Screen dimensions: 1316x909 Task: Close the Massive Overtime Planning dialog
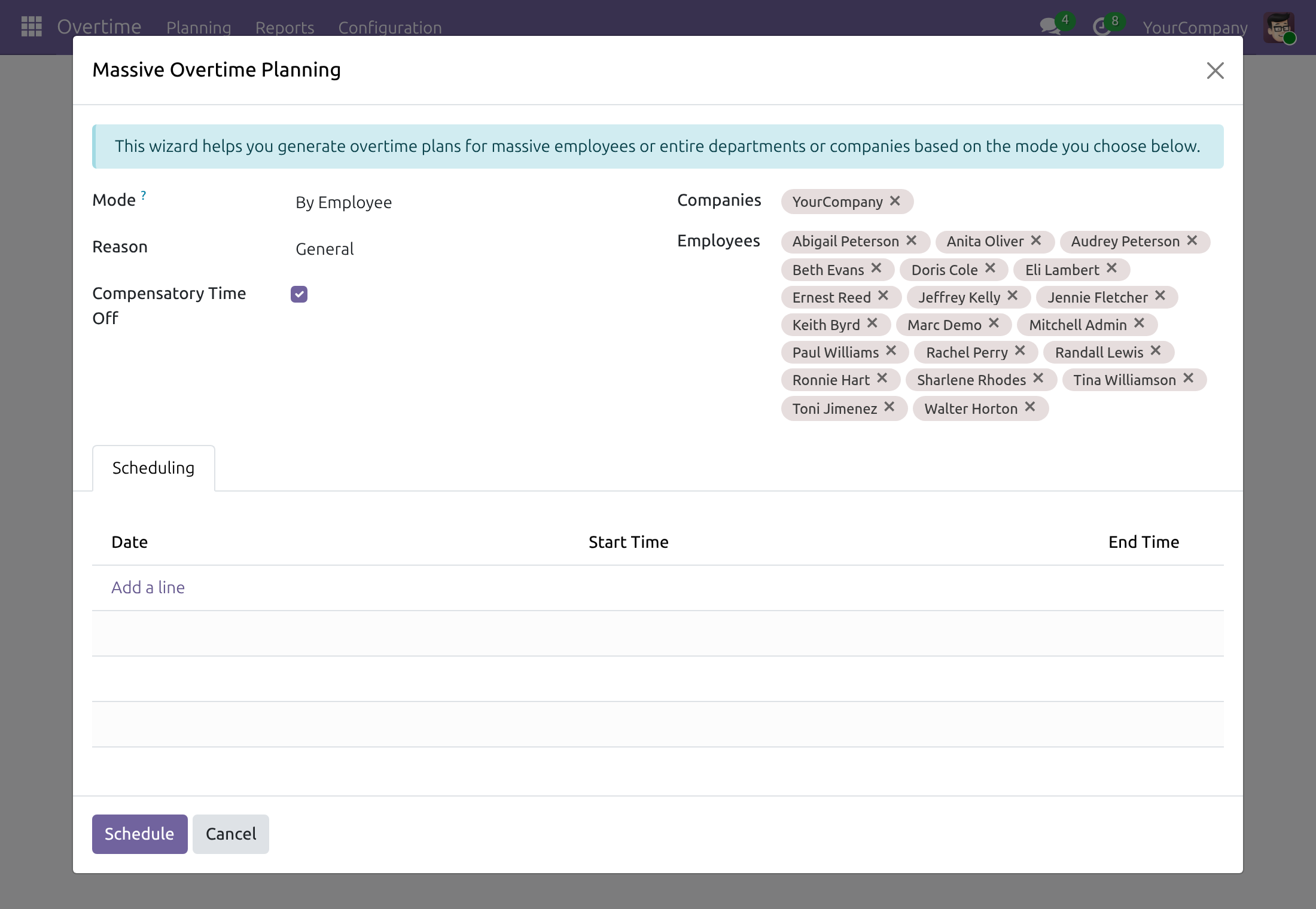[x=1215, y=71]
